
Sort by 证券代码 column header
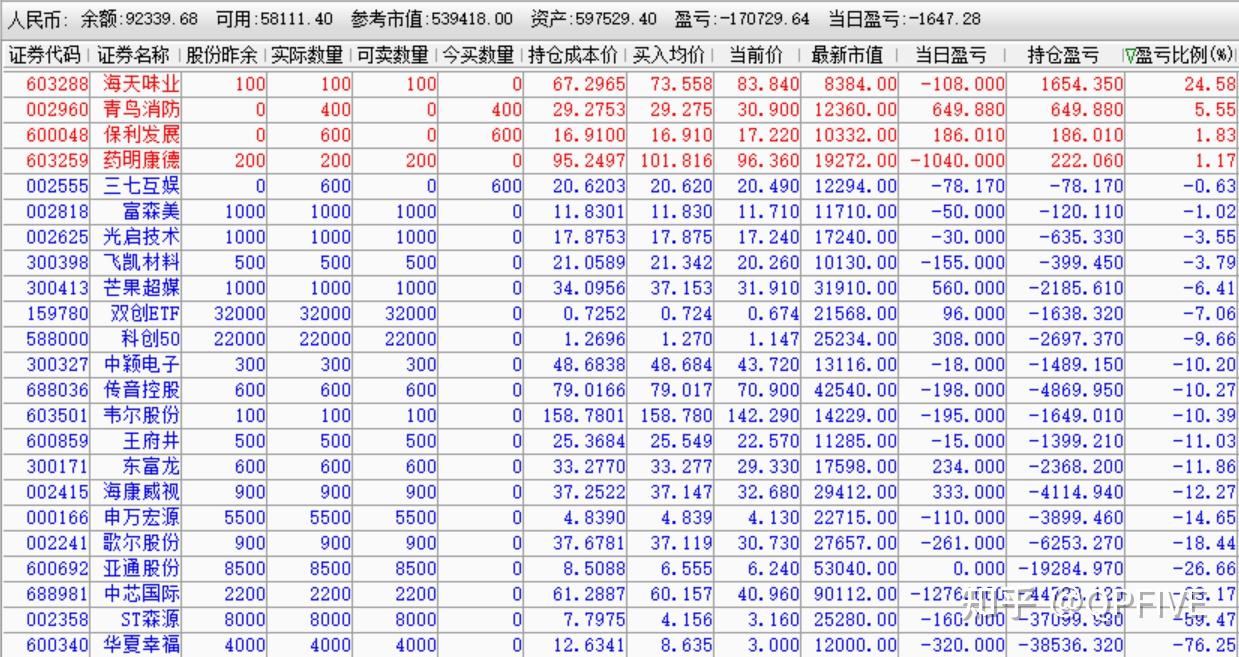click(46, 55)
